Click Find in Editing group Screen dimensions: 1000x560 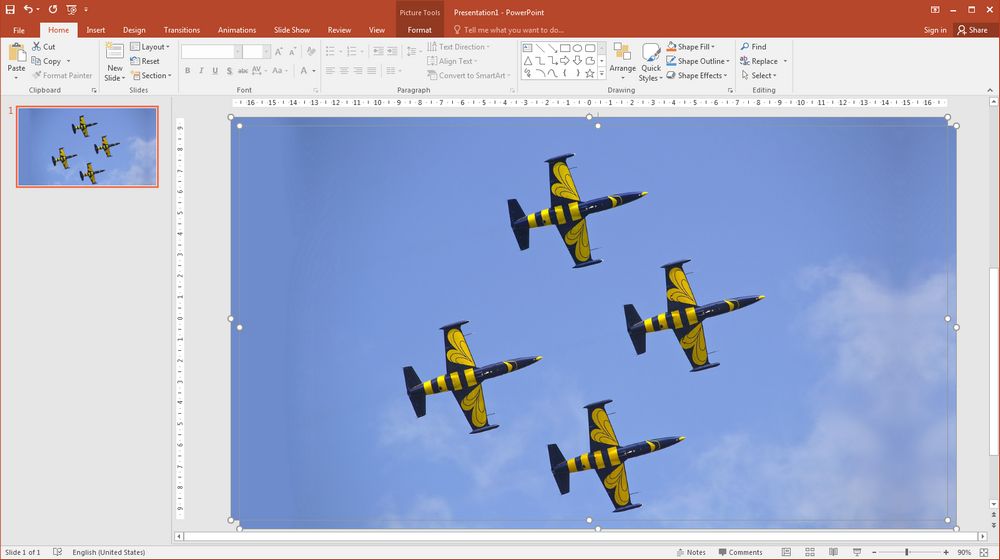tap(753, 47)
